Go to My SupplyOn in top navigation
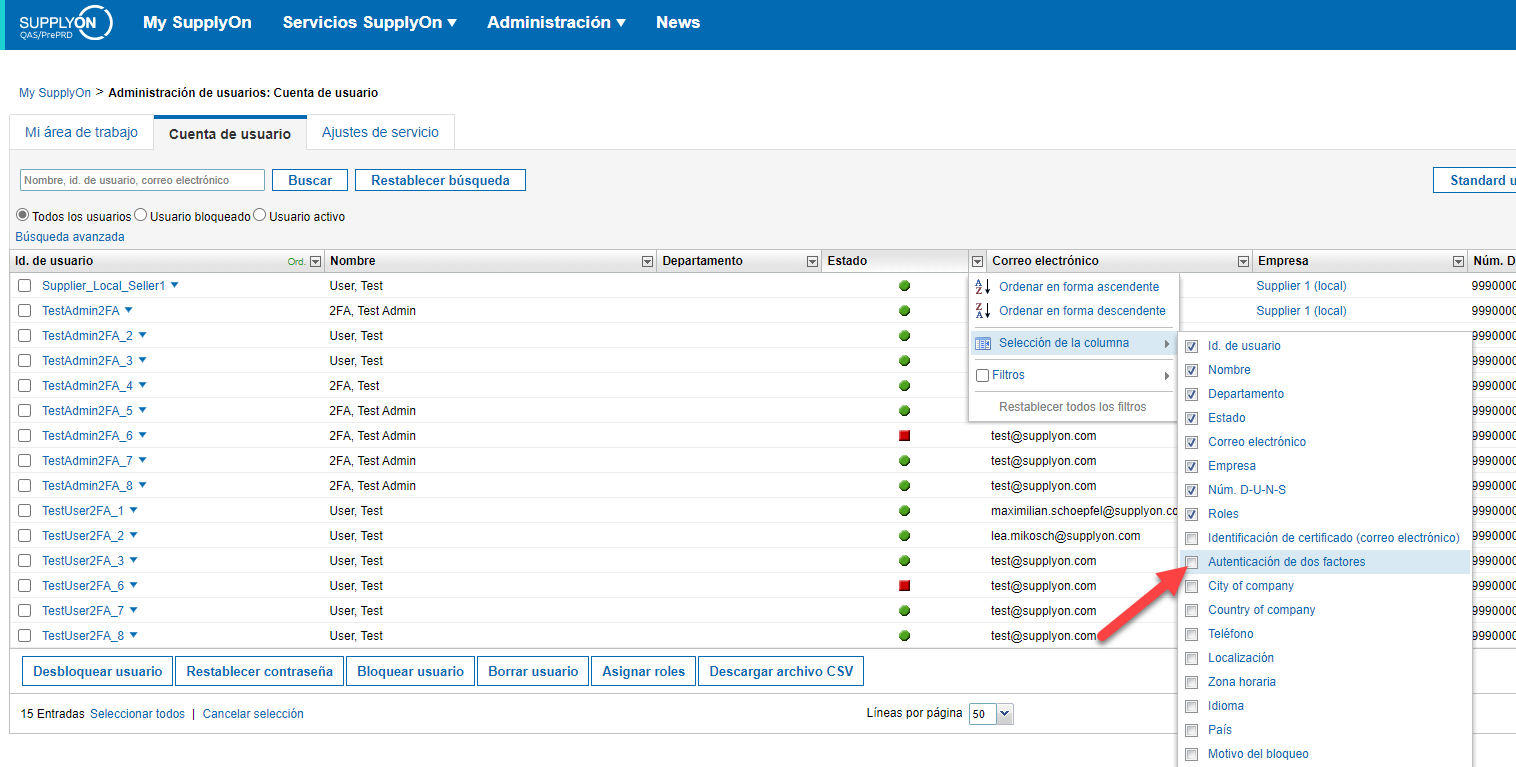Screen dimensions: 1516x767 (197, 22)
